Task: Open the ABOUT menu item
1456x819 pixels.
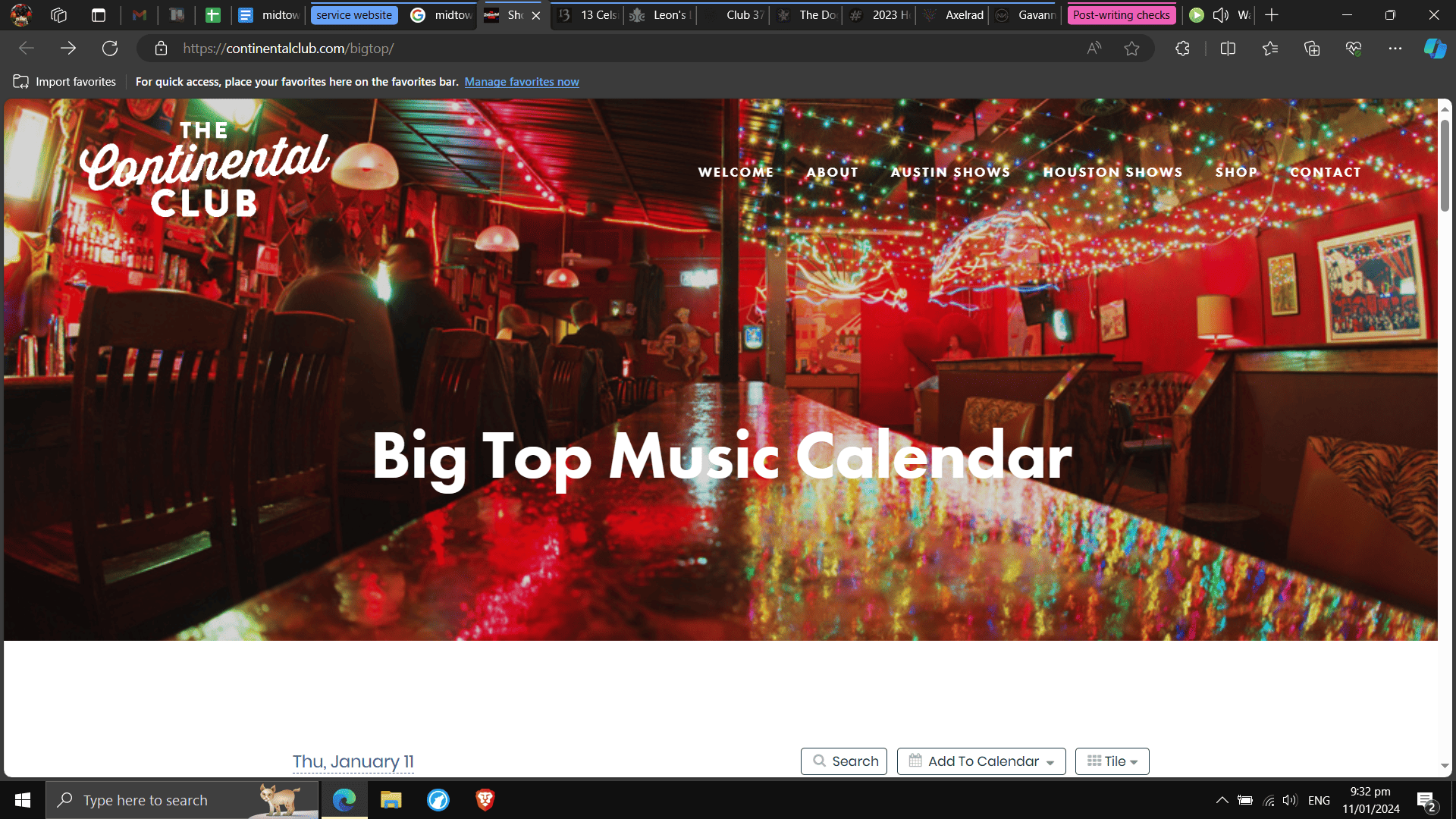Action: click(833, 172)
